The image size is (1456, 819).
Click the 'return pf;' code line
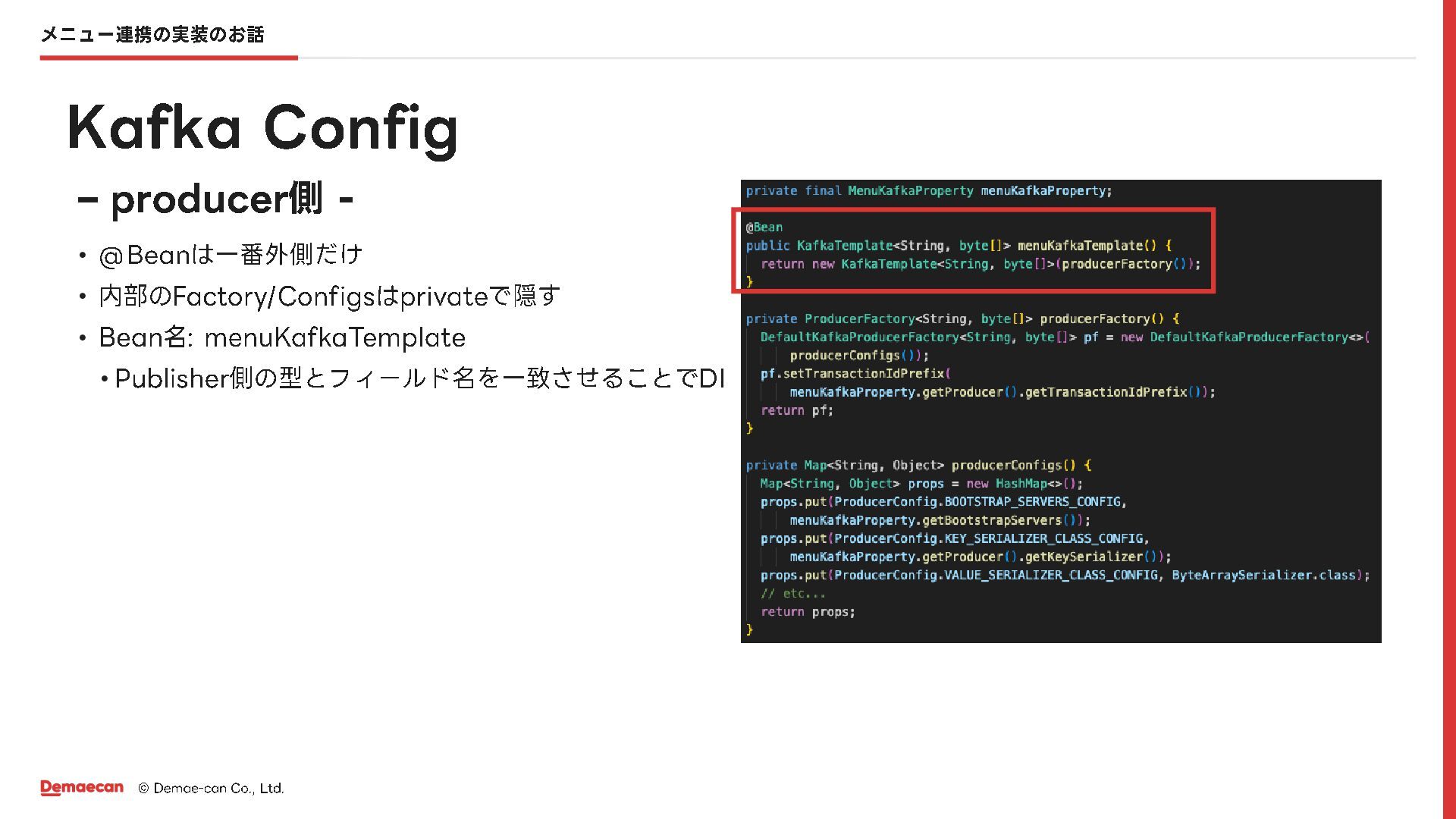tap(797, 410)
